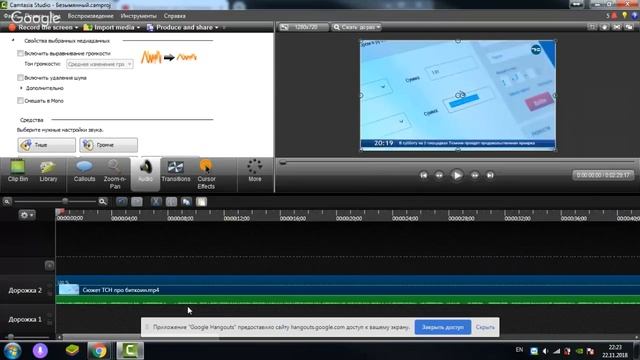
Task: Expand the Дополнительно advanced section
Action: click(x=21, y=88)
